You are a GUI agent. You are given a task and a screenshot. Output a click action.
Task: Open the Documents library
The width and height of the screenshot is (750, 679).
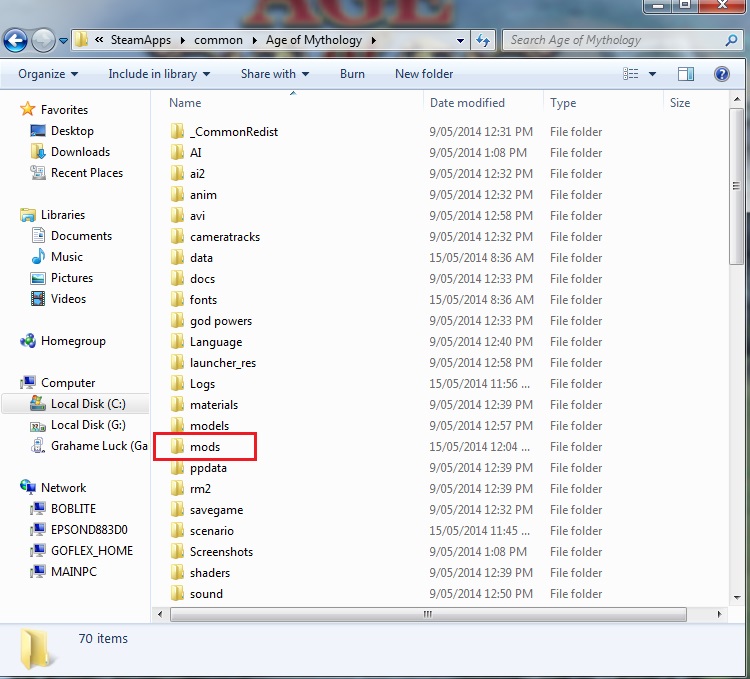81,236
